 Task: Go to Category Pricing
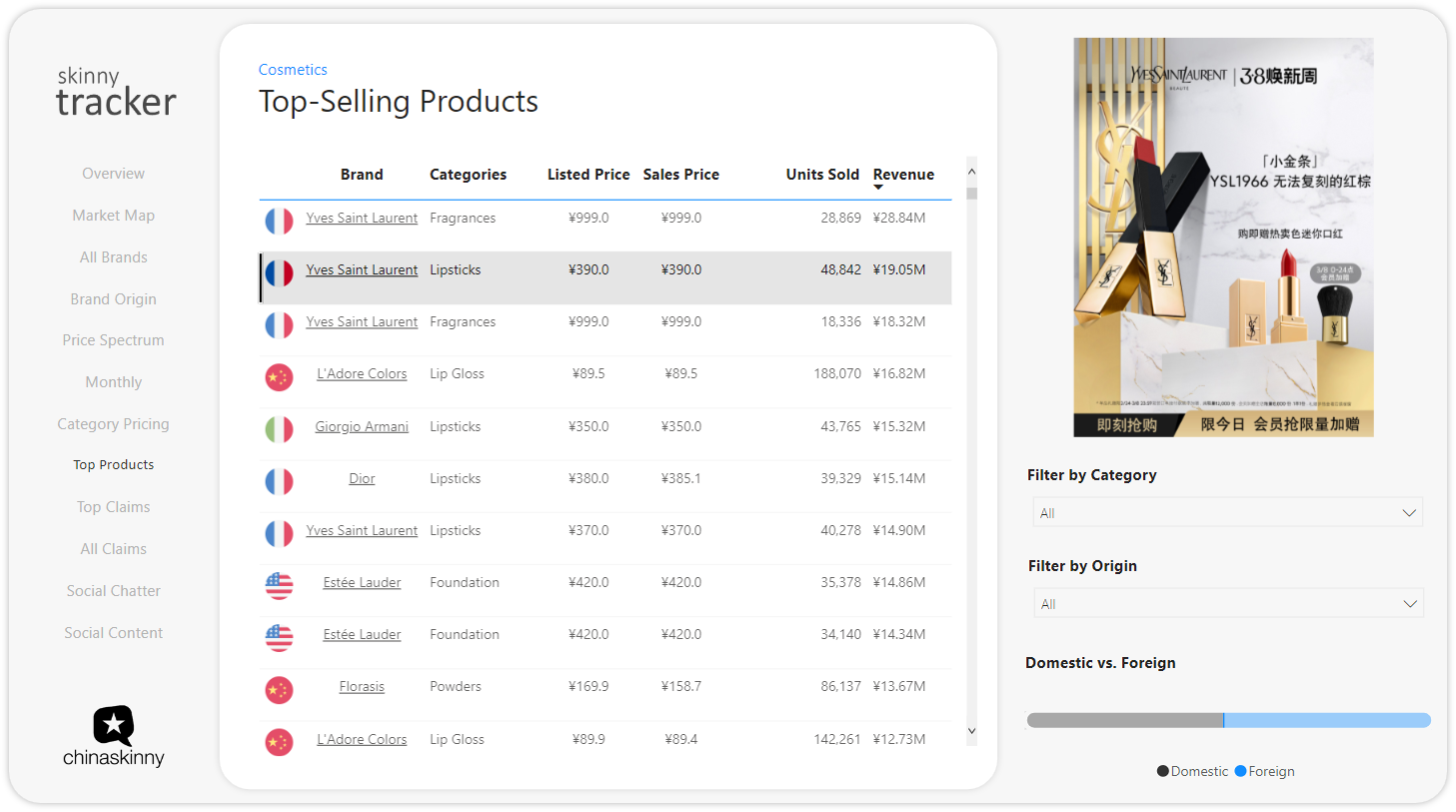tap(113, 424)
